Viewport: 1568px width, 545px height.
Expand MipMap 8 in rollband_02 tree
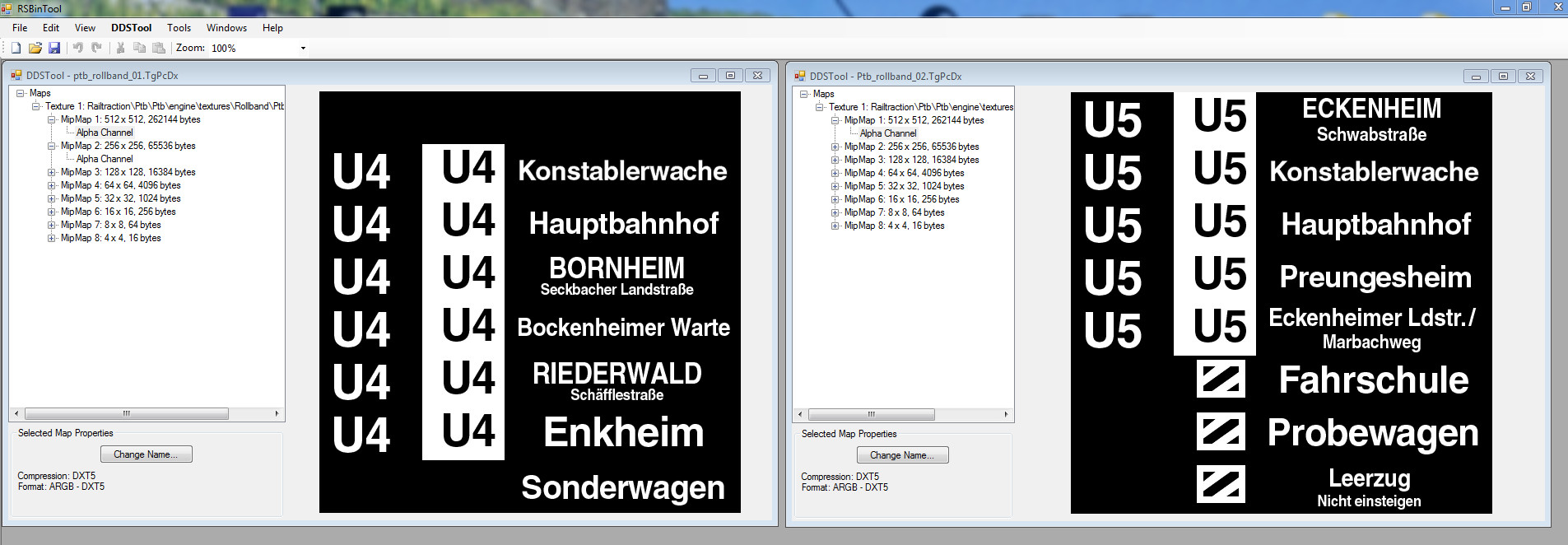[835, 226]
